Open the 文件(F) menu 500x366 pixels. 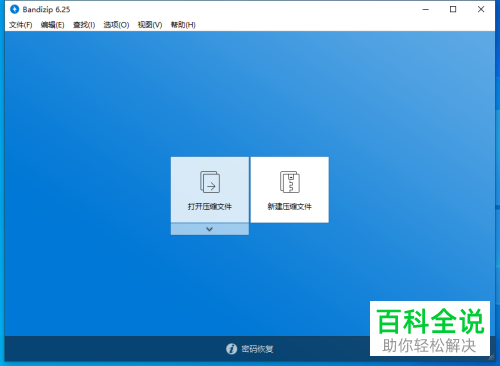click(21, 25)
